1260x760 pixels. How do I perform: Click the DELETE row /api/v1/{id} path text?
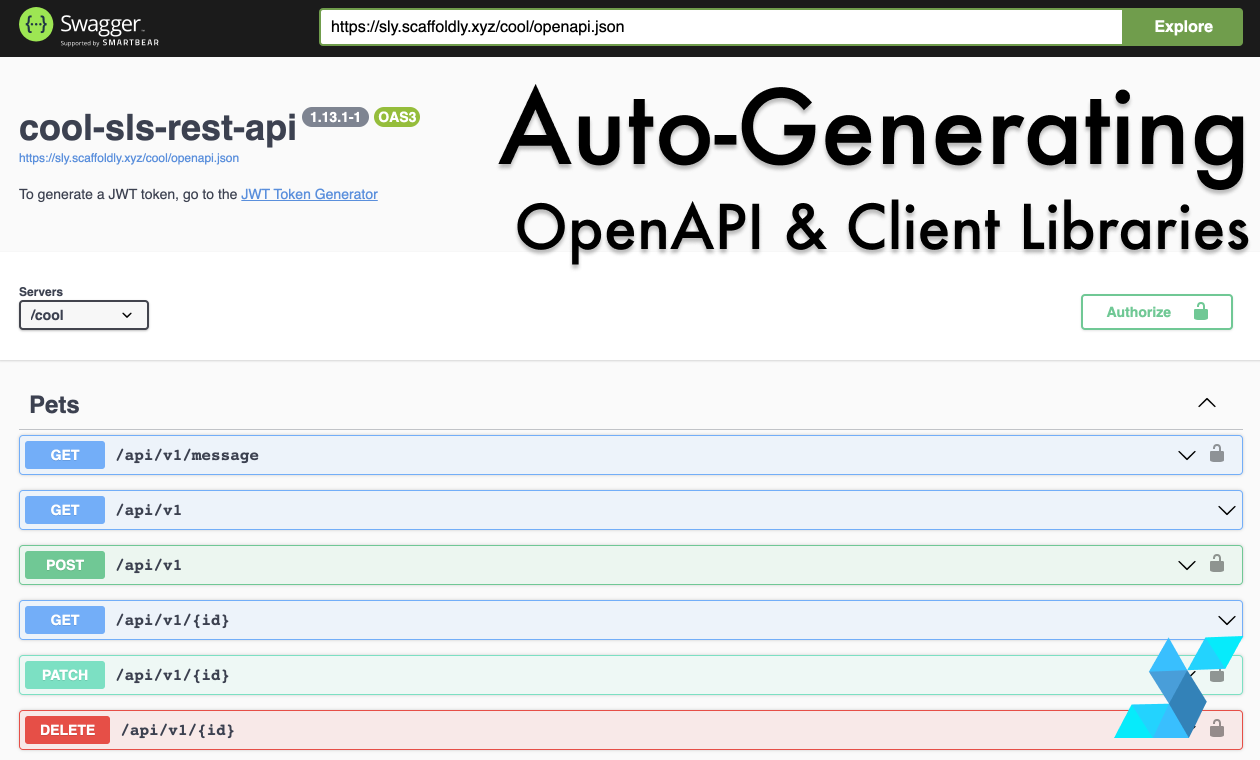point(178,730)
